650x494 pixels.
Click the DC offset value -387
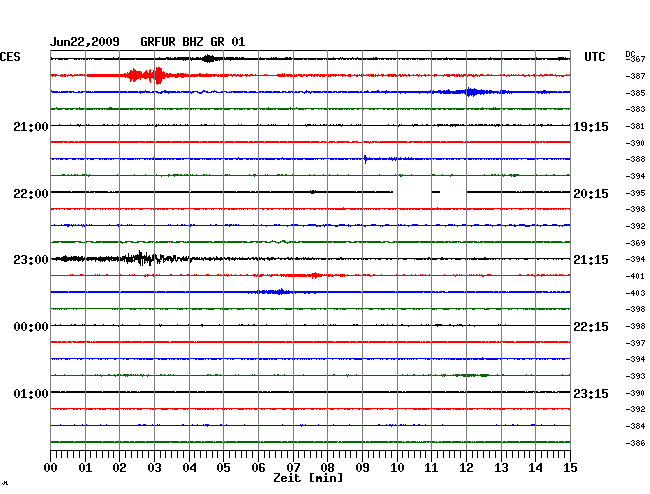click(x=635, y=76)
